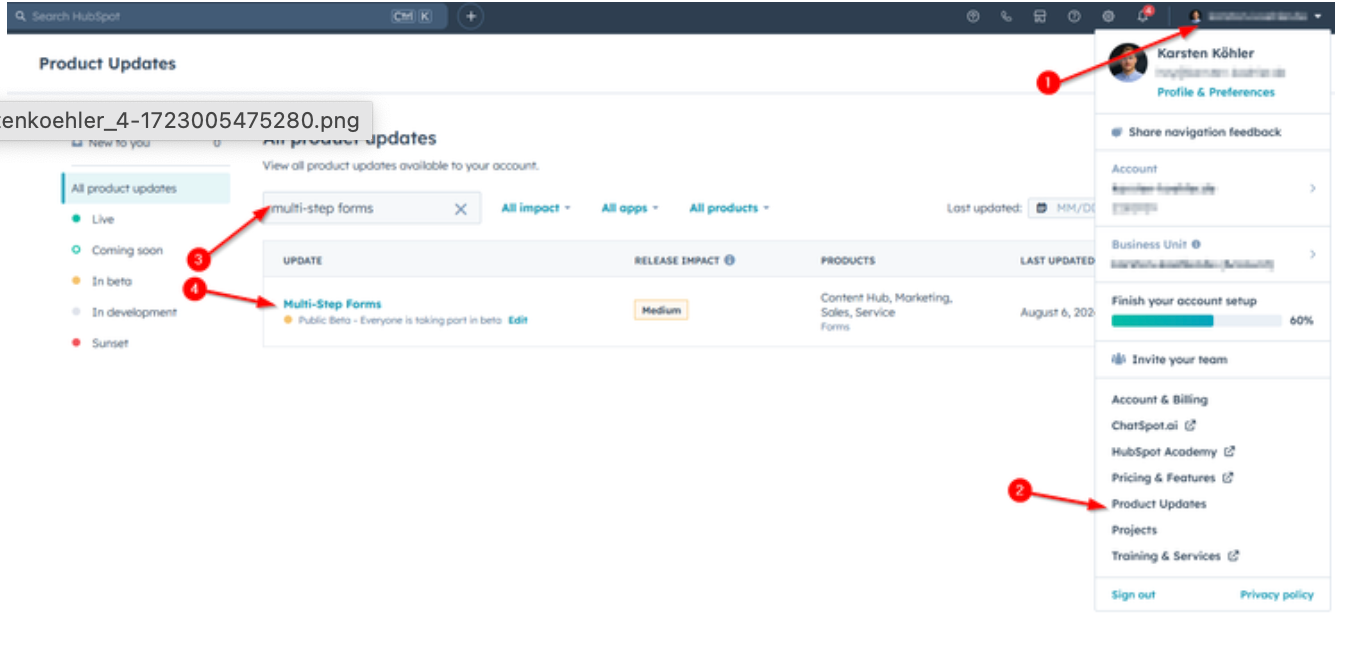Open the All products dropdown
This screenshot has height=664, width=1362.
tap(729, 208)
